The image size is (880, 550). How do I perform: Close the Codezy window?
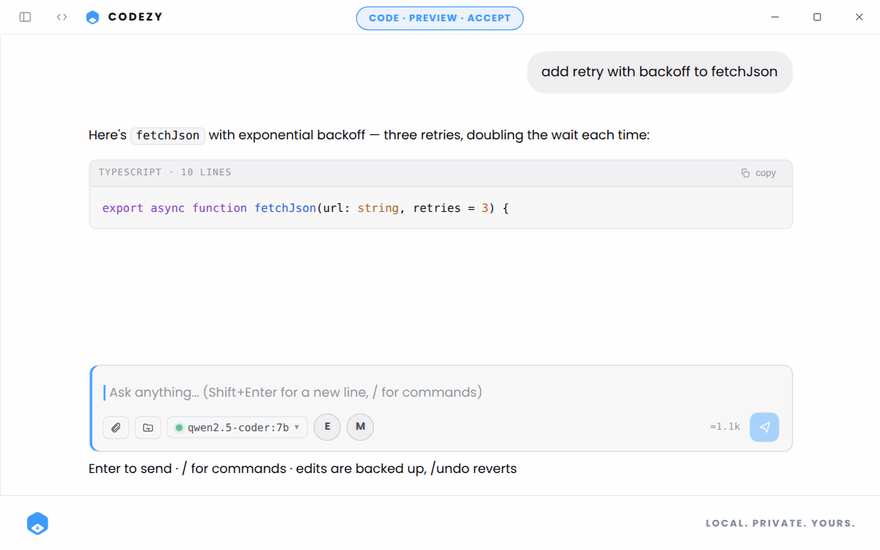coord(859,17)
